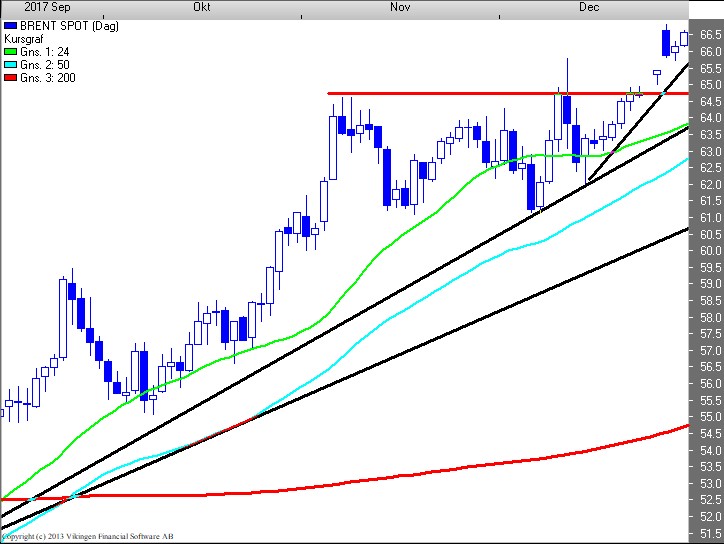Click the 'Nov' month label
Screen dimensions: 724x544
click(400, 7)
